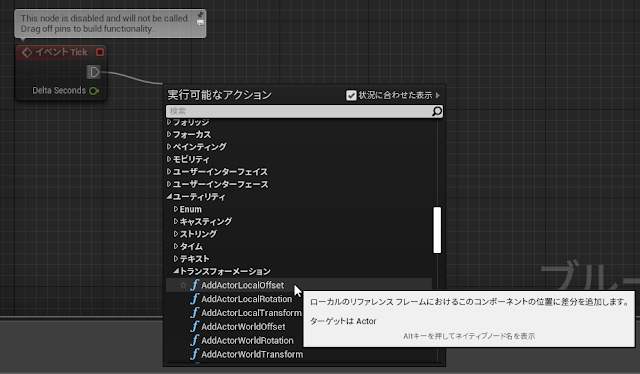
Task: Click the Event Tick execution output pin
Action: tap(94, 72)
